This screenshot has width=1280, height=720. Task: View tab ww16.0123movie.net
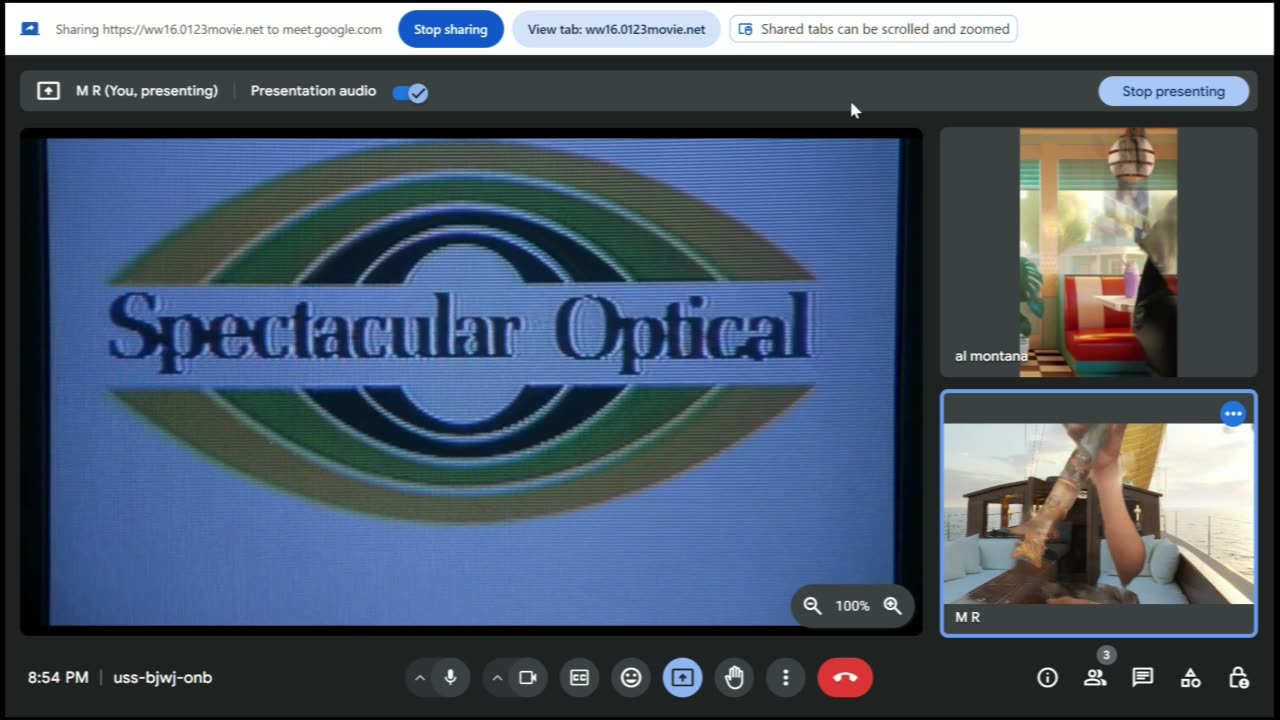(616, 29)
